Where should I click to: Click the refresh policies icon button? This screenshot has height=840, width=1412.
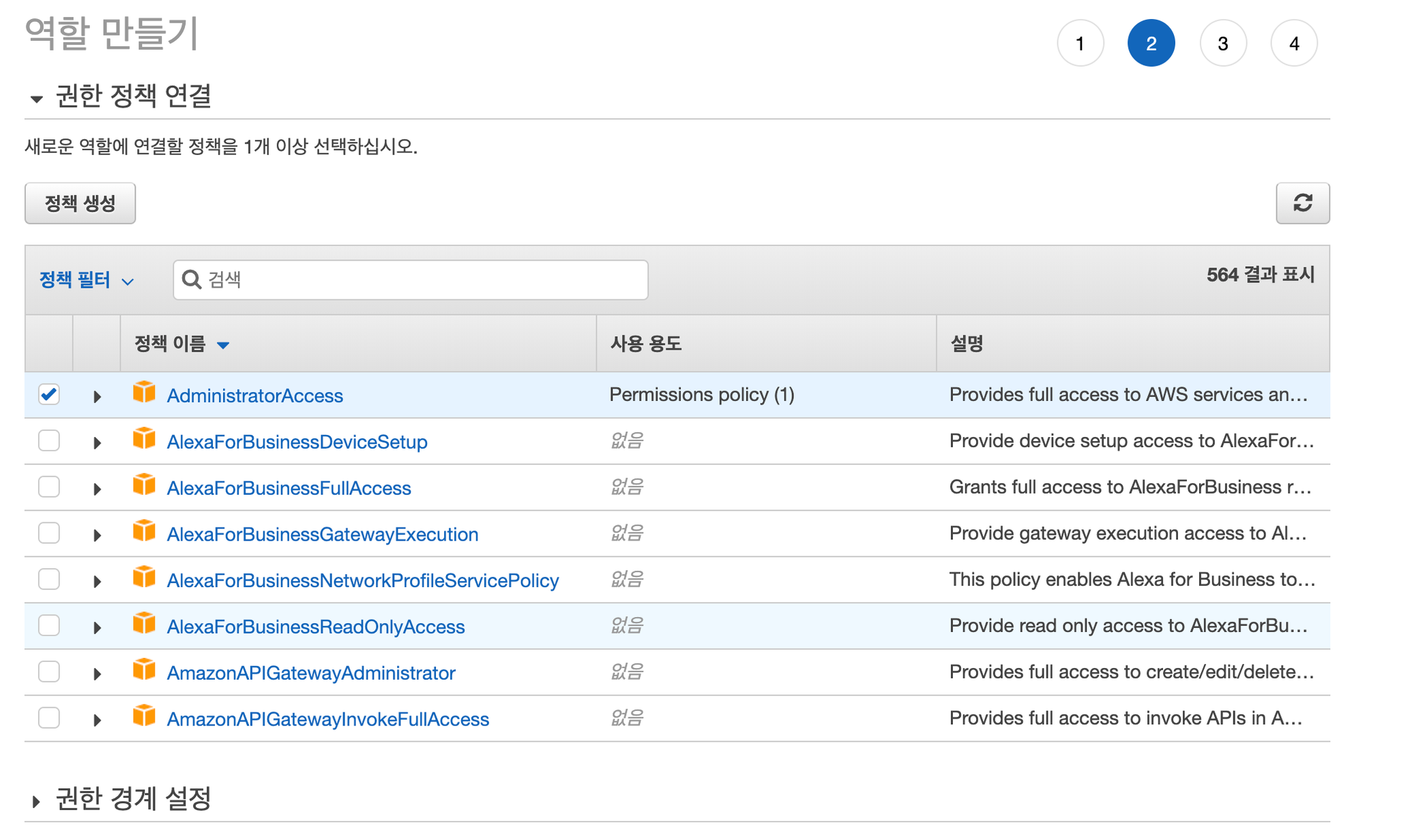coord(1302,203)
